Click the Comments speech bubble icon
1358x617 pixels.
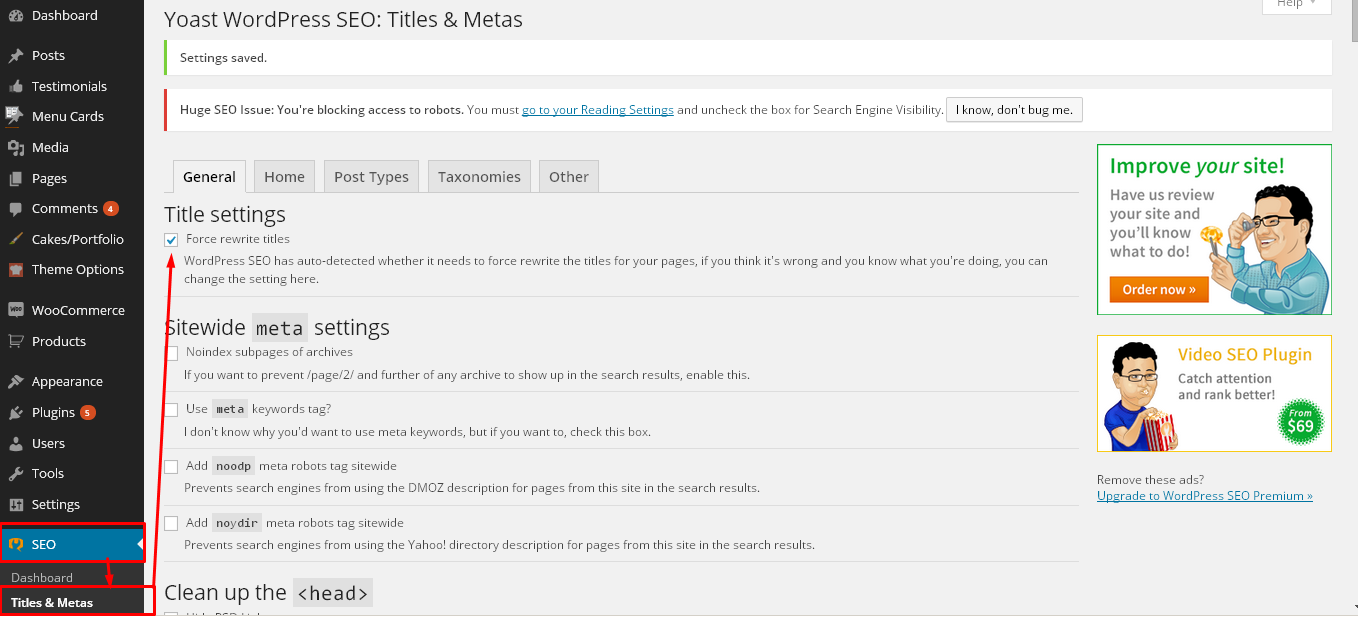pos(15,209)
